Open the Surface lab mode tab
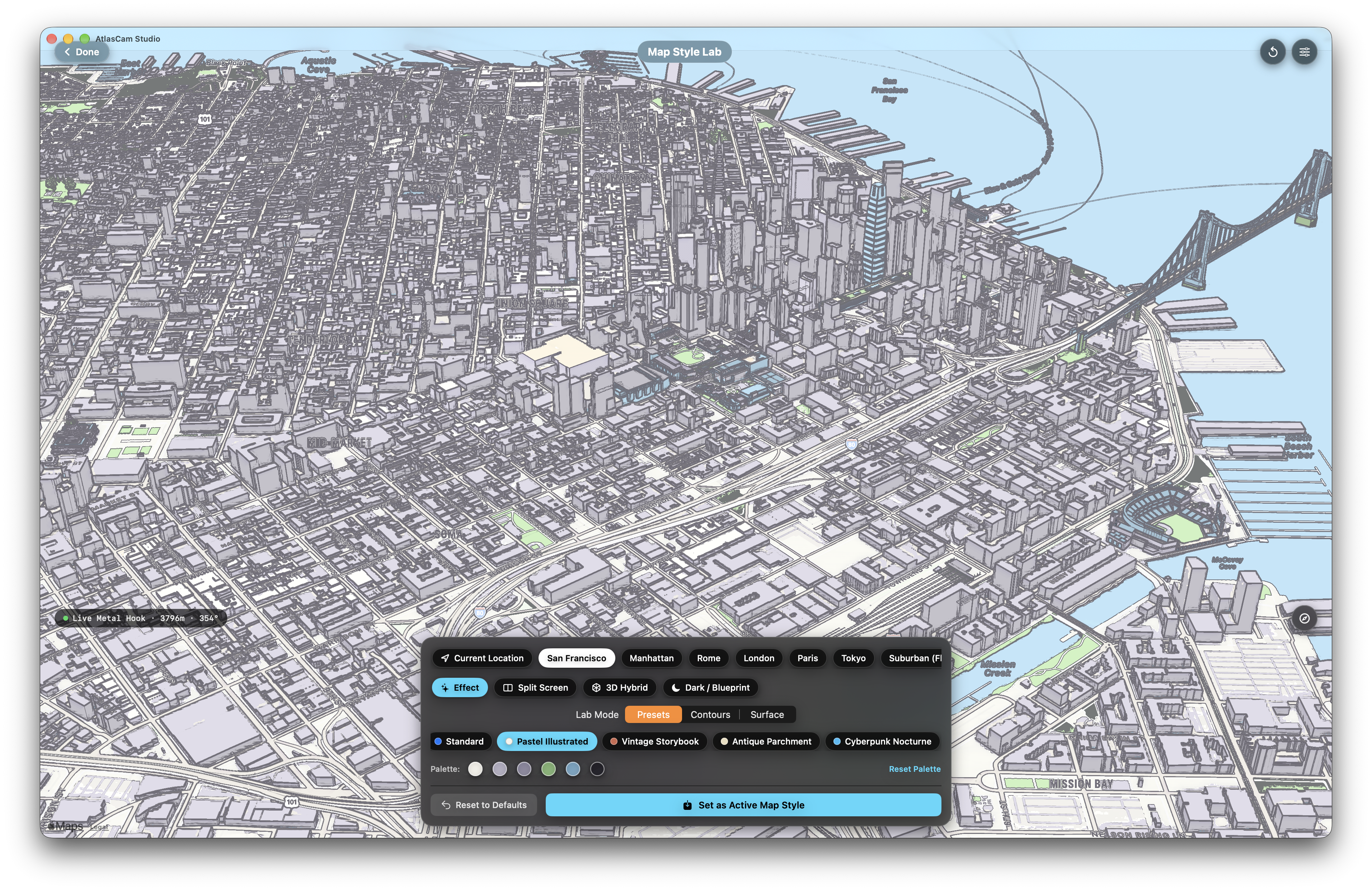 point(767,714)
